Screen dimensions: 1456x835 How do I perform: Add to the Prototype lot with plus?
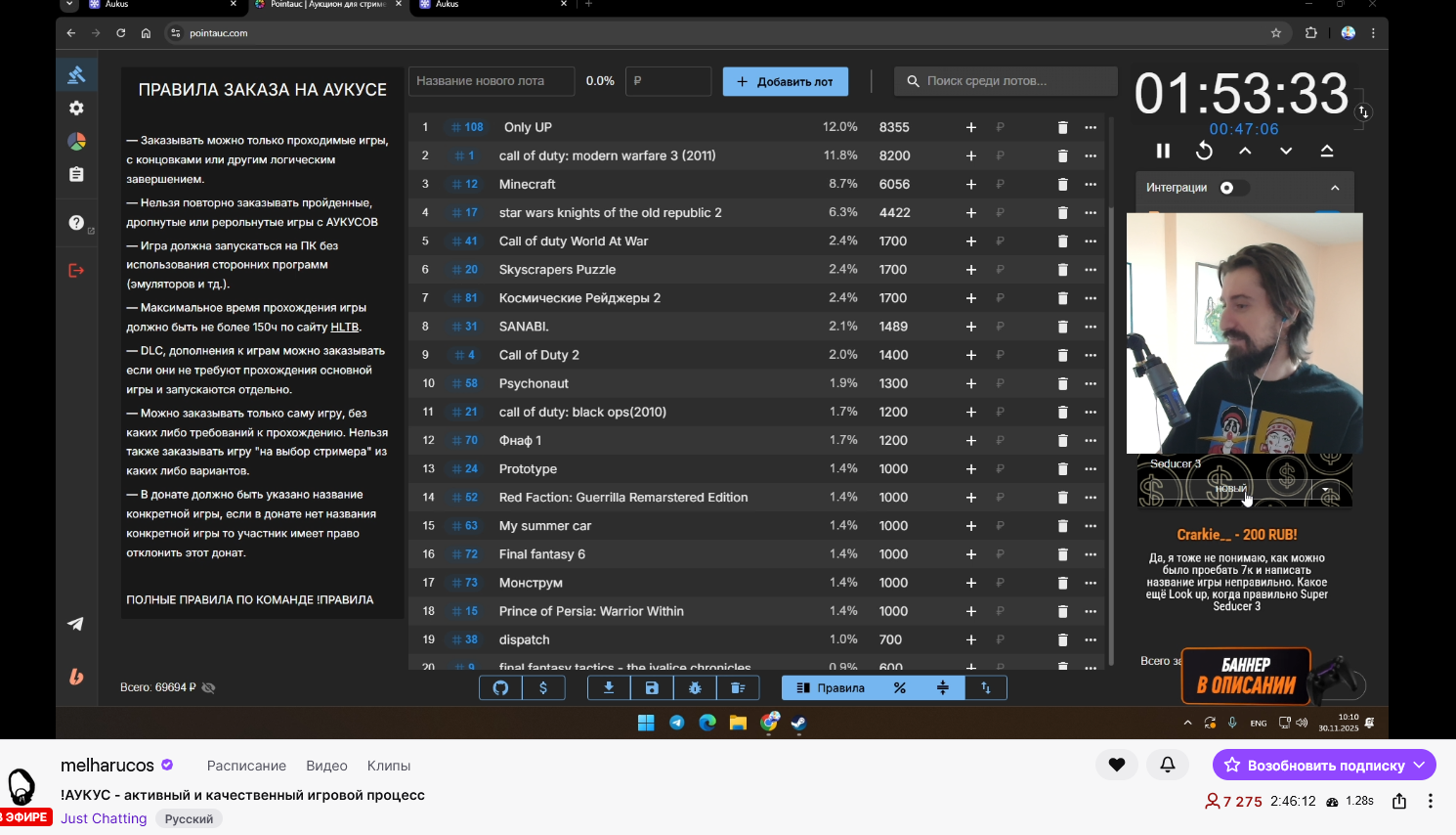point(971,469)
